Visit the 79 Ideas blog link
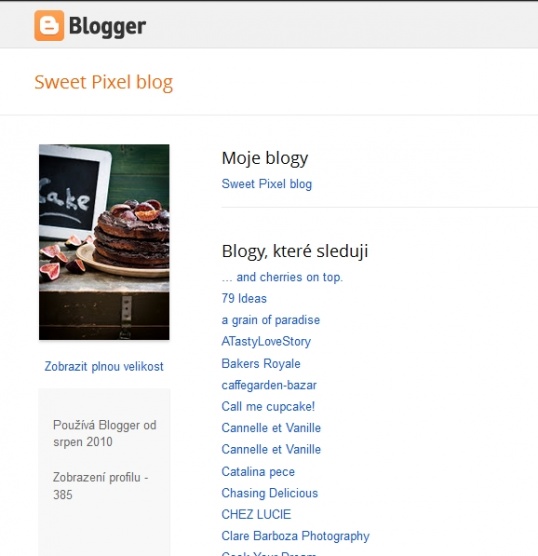 [244, 299]
